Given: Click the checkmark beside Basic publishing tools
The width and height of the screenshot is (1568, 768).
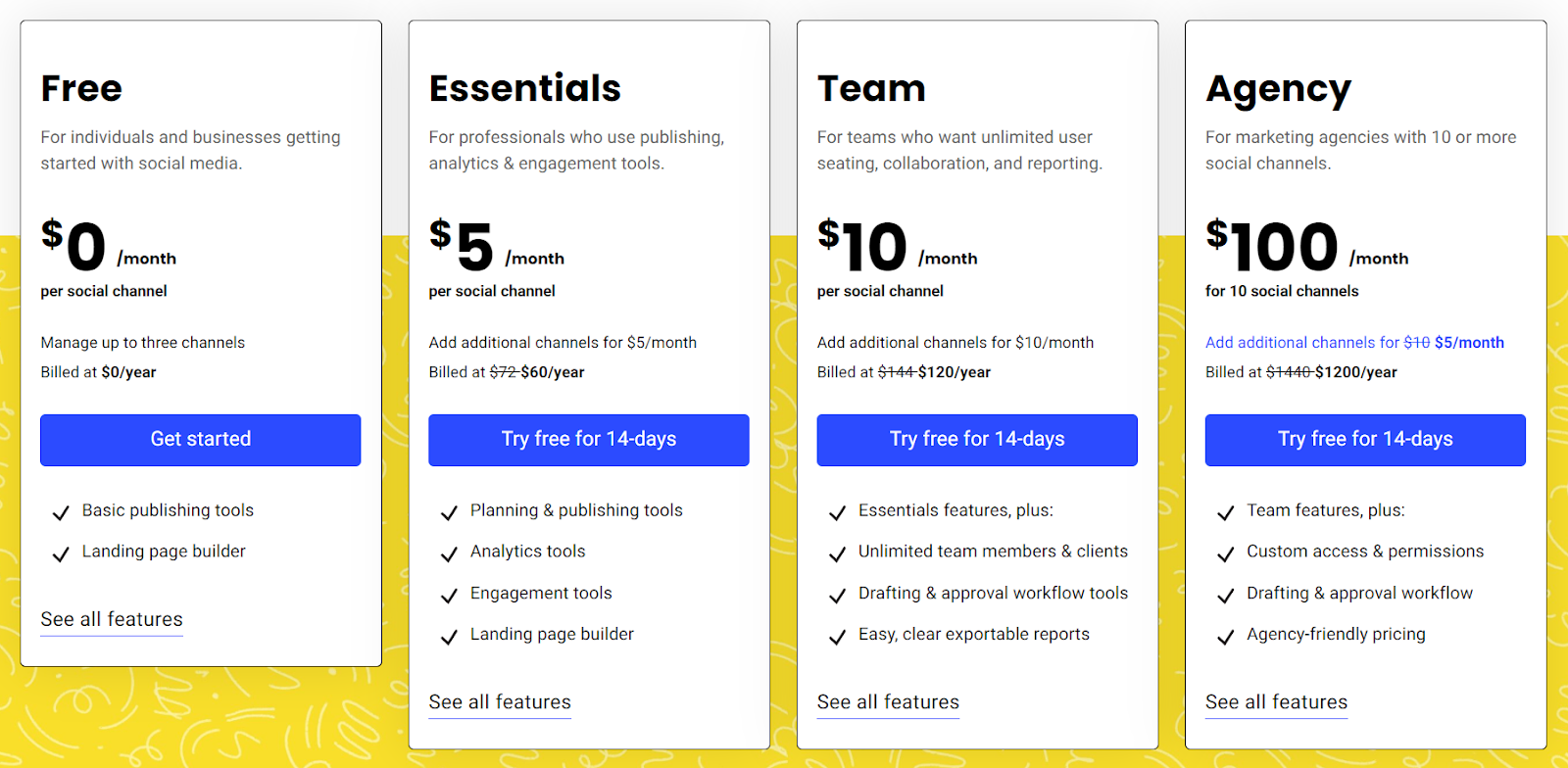Looking at the screenshot, I should click(60, 512).
